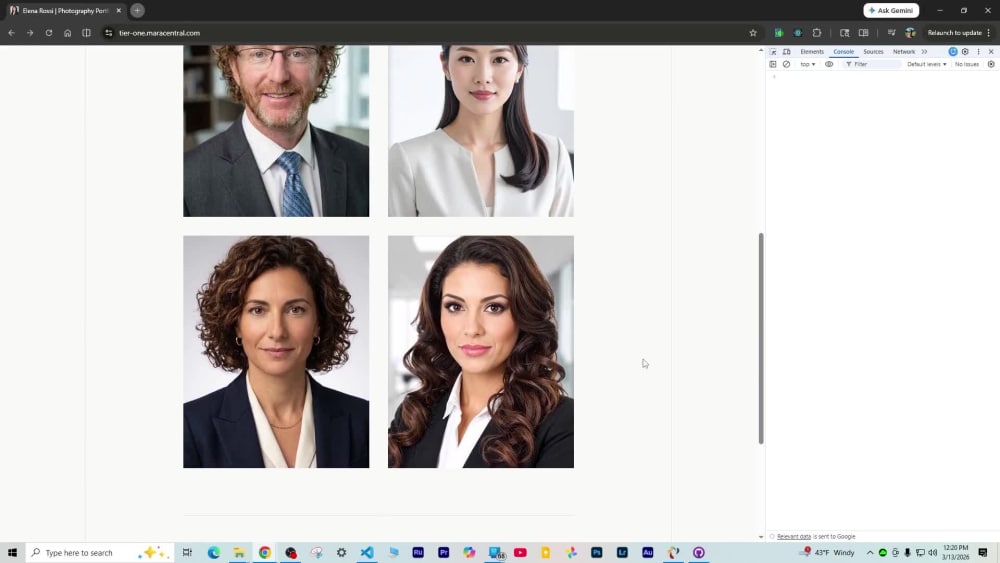Screen dimensions: 1000x563
Task: Open Task View on the taskbar
Action: (x=188, y=552)
